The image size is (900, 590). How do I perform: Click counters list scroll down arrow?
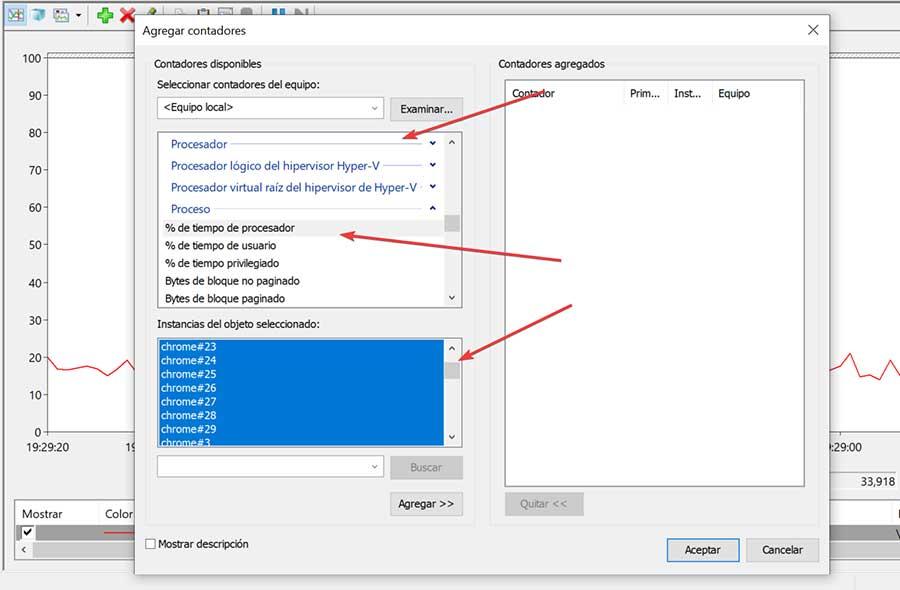[x=452, y=298]
